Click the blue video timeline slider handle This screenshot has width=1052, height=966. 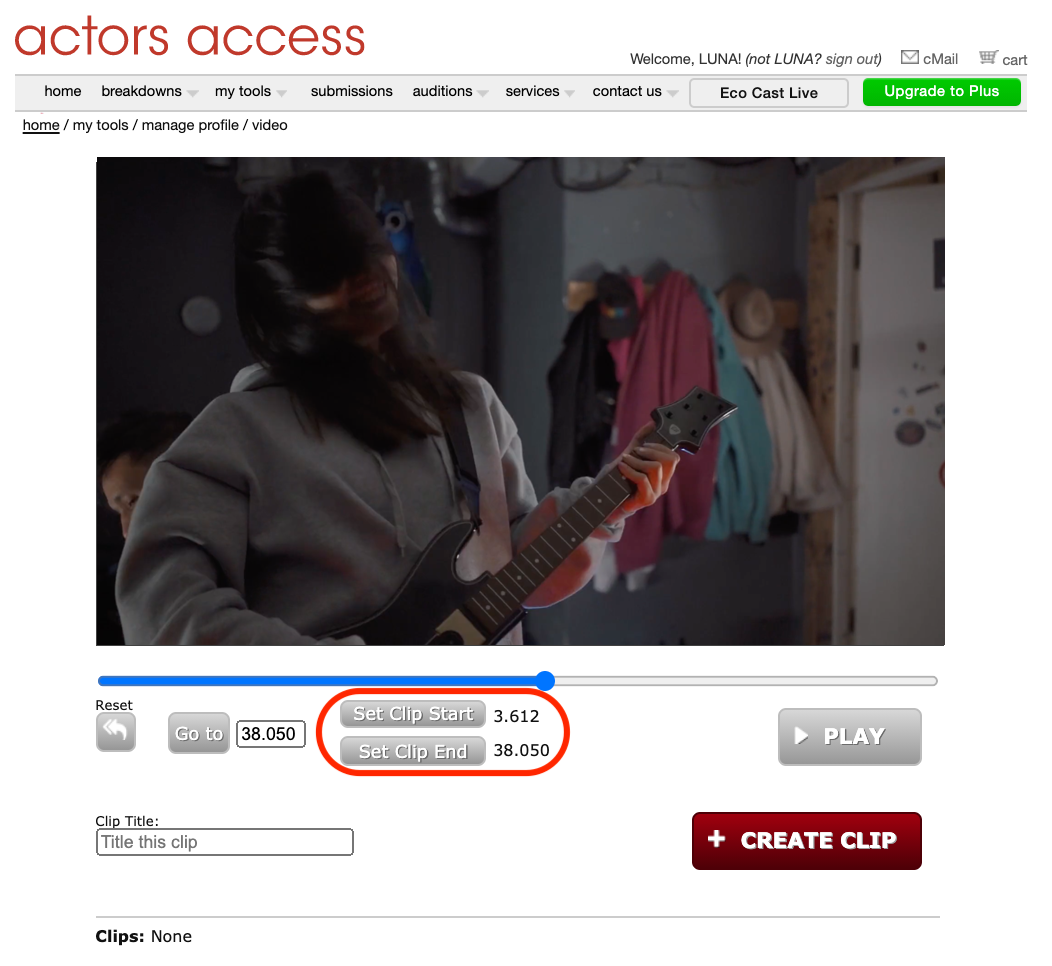545,680
